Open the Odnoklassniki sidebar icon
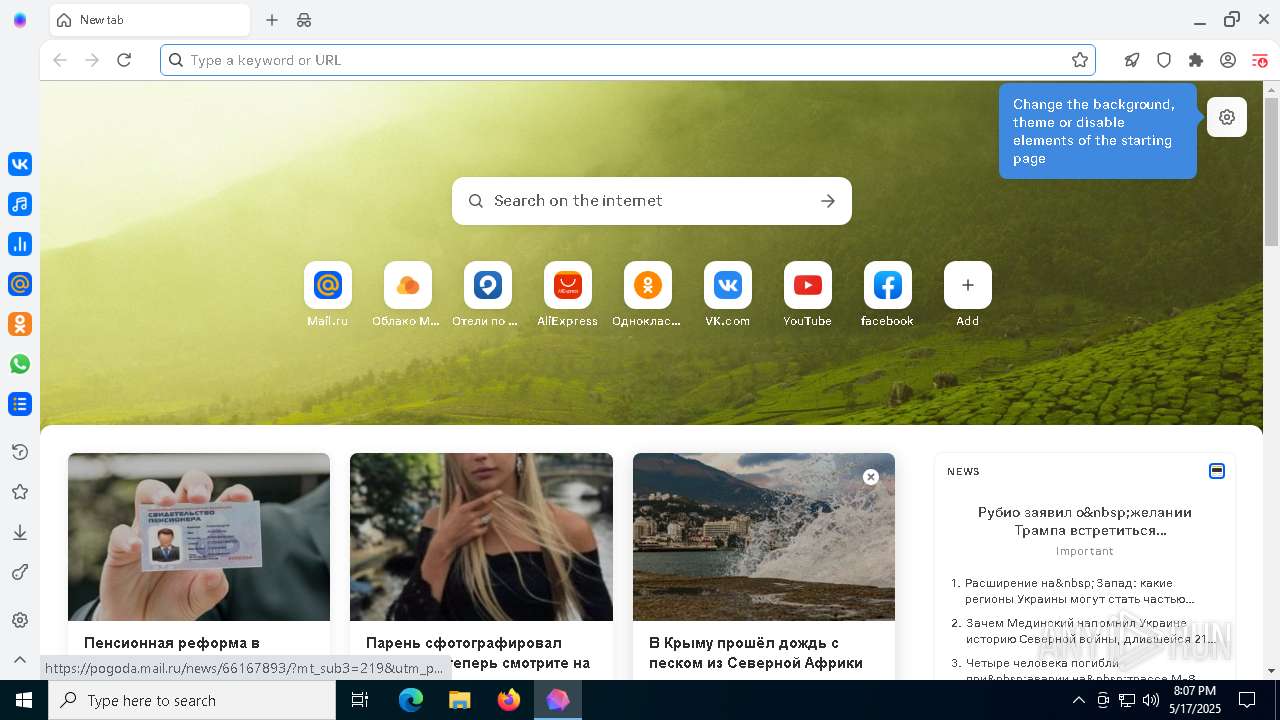The height and width of the screenshot is (720, 1280). coord(20,324)
